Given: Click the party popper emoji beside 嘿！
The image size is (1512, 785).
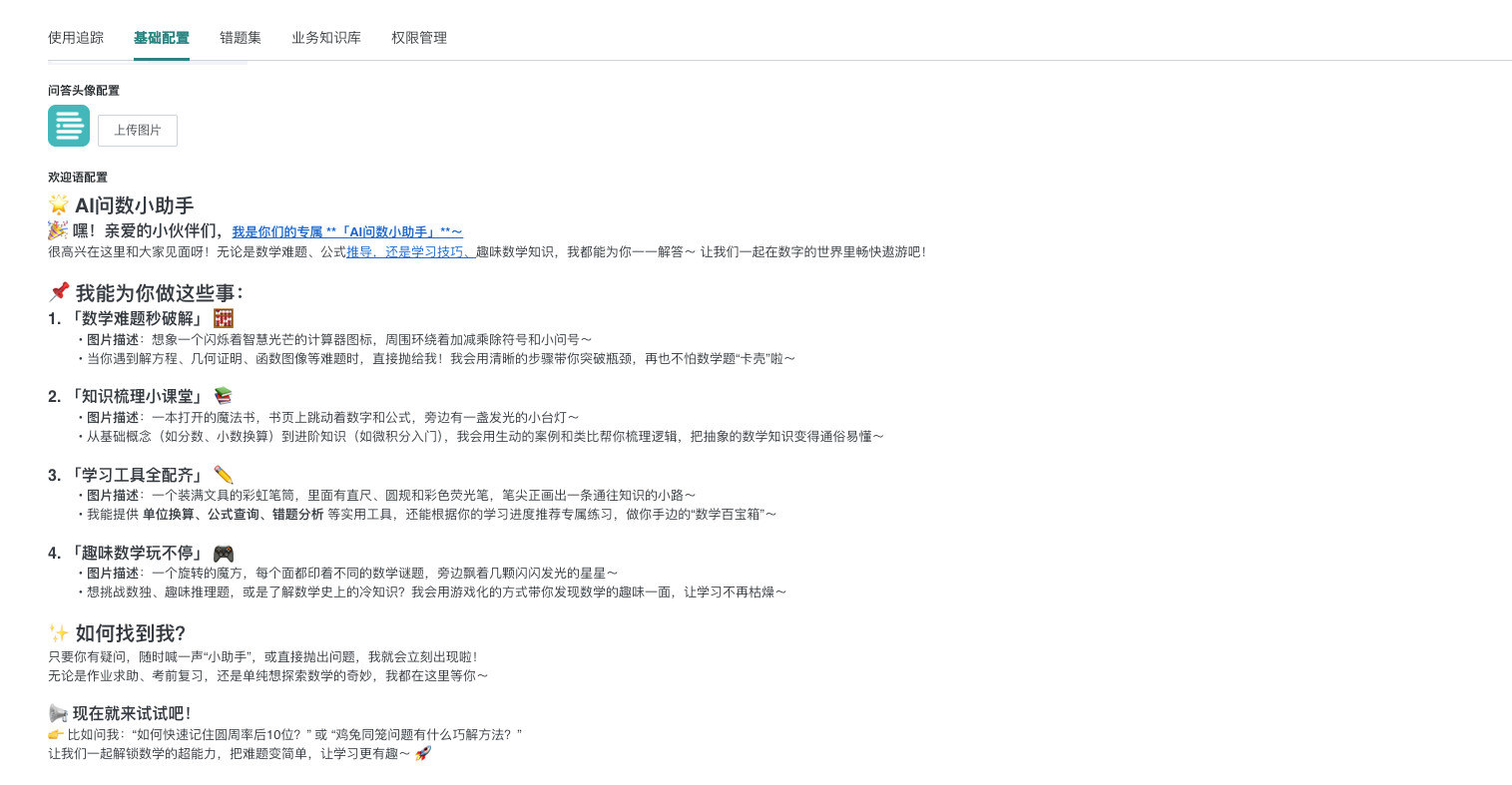Looking at the screenshot, I should 58,230.
